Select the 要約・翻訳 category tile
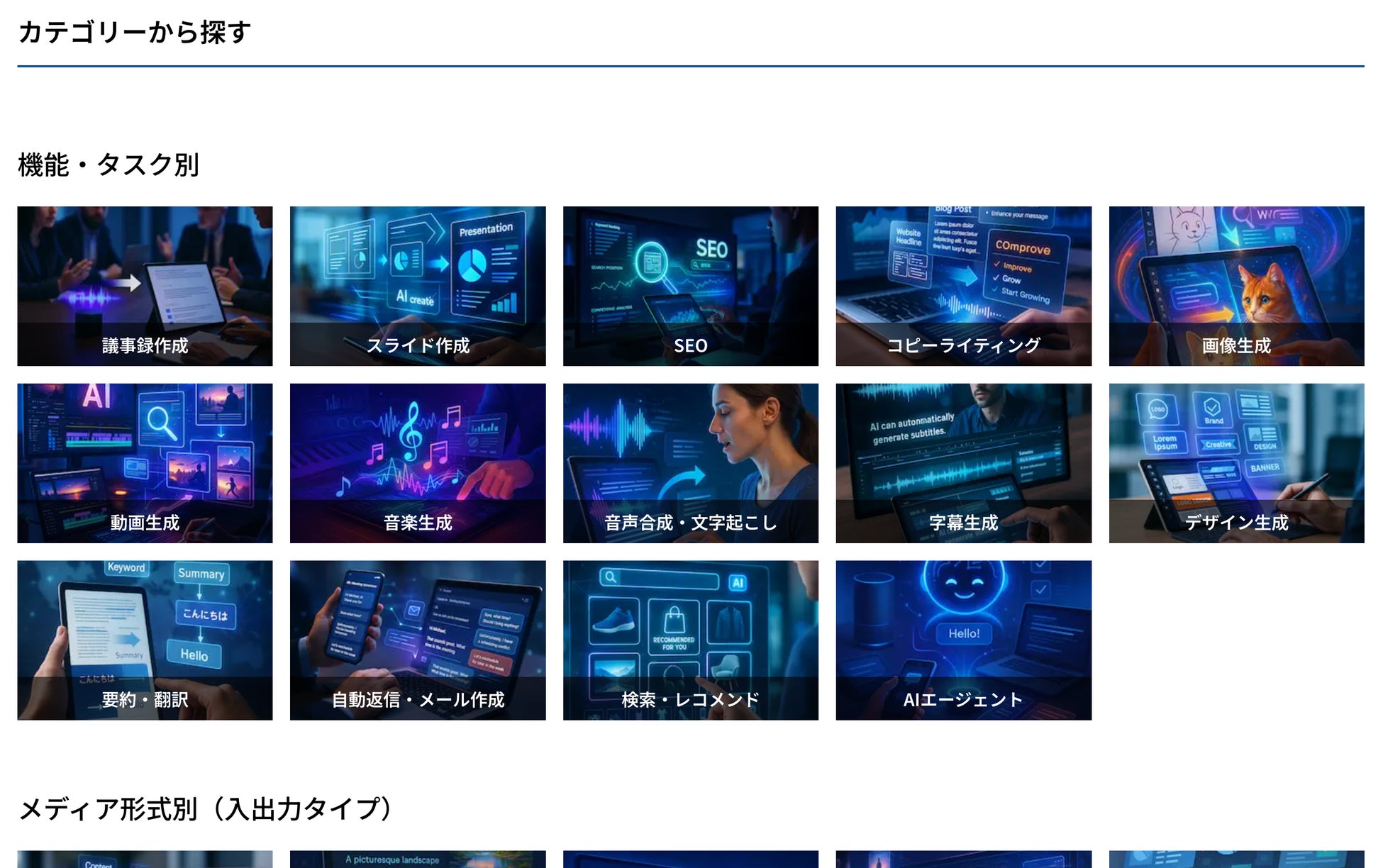Viewport: 1383px width, 868px height. [x=145, y=631]
